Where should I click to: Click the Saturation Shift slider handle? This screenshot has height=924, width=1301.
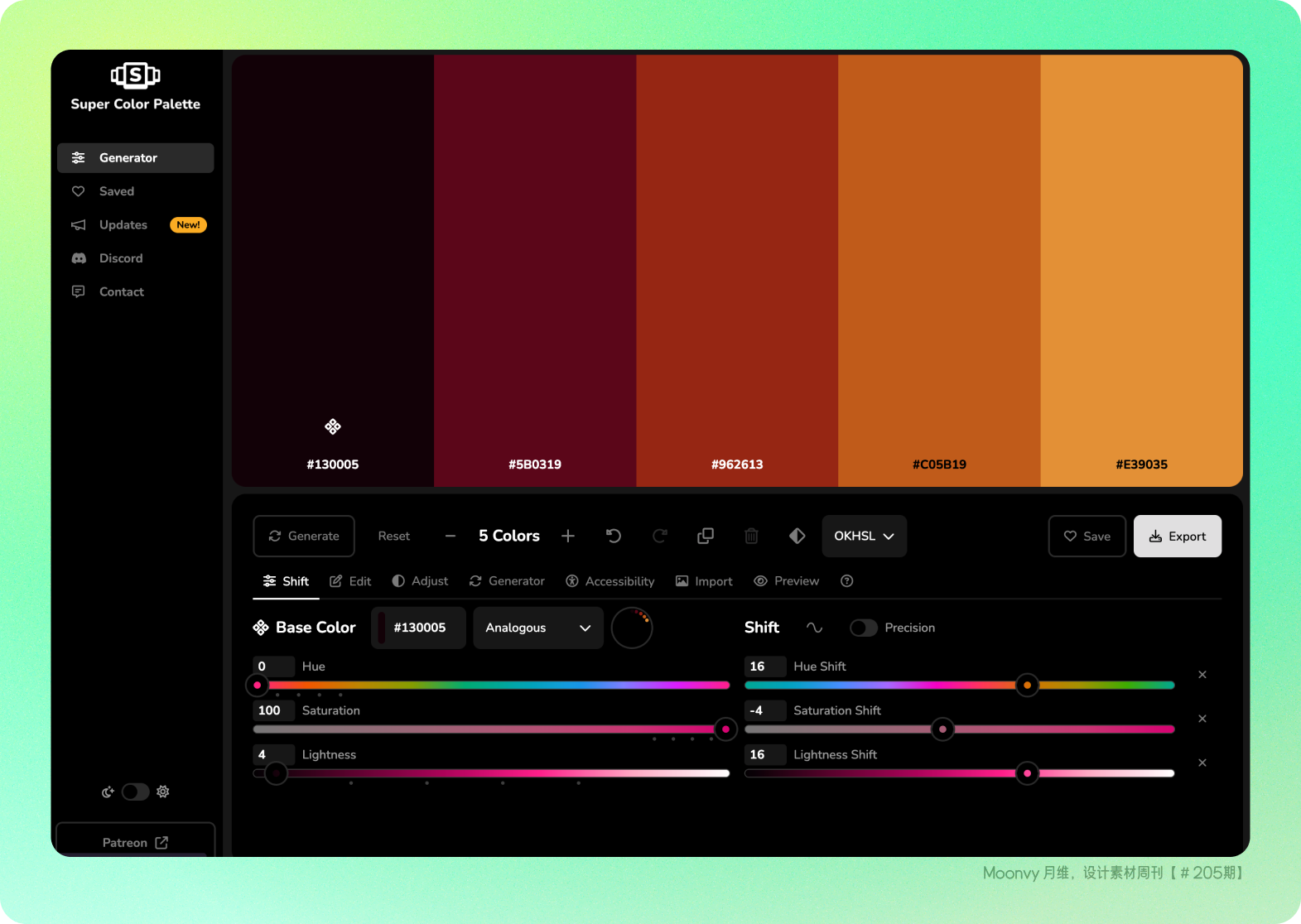942,729
